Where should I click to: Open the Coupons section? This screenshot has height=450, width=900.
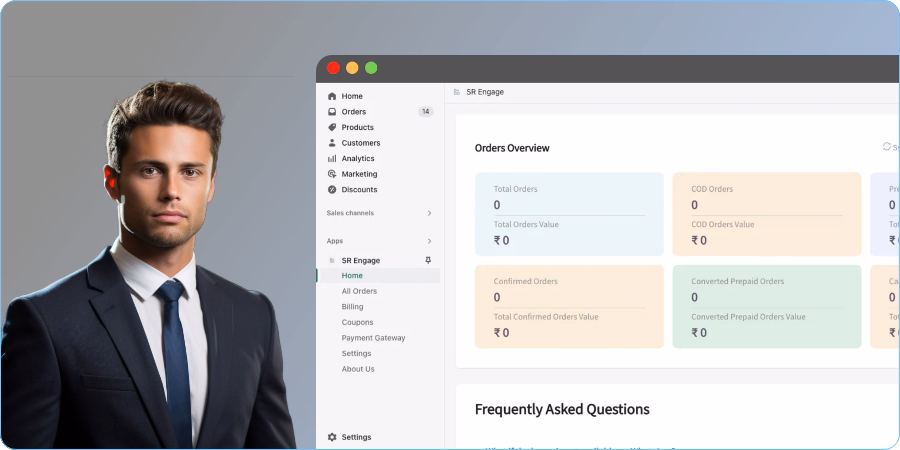[357, 322]
